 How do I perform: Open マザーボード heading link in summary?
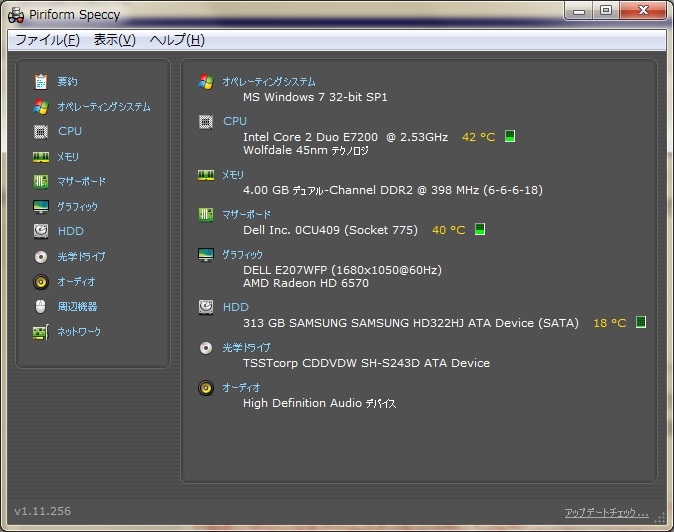pyautogui.click(x=246, y=214)
